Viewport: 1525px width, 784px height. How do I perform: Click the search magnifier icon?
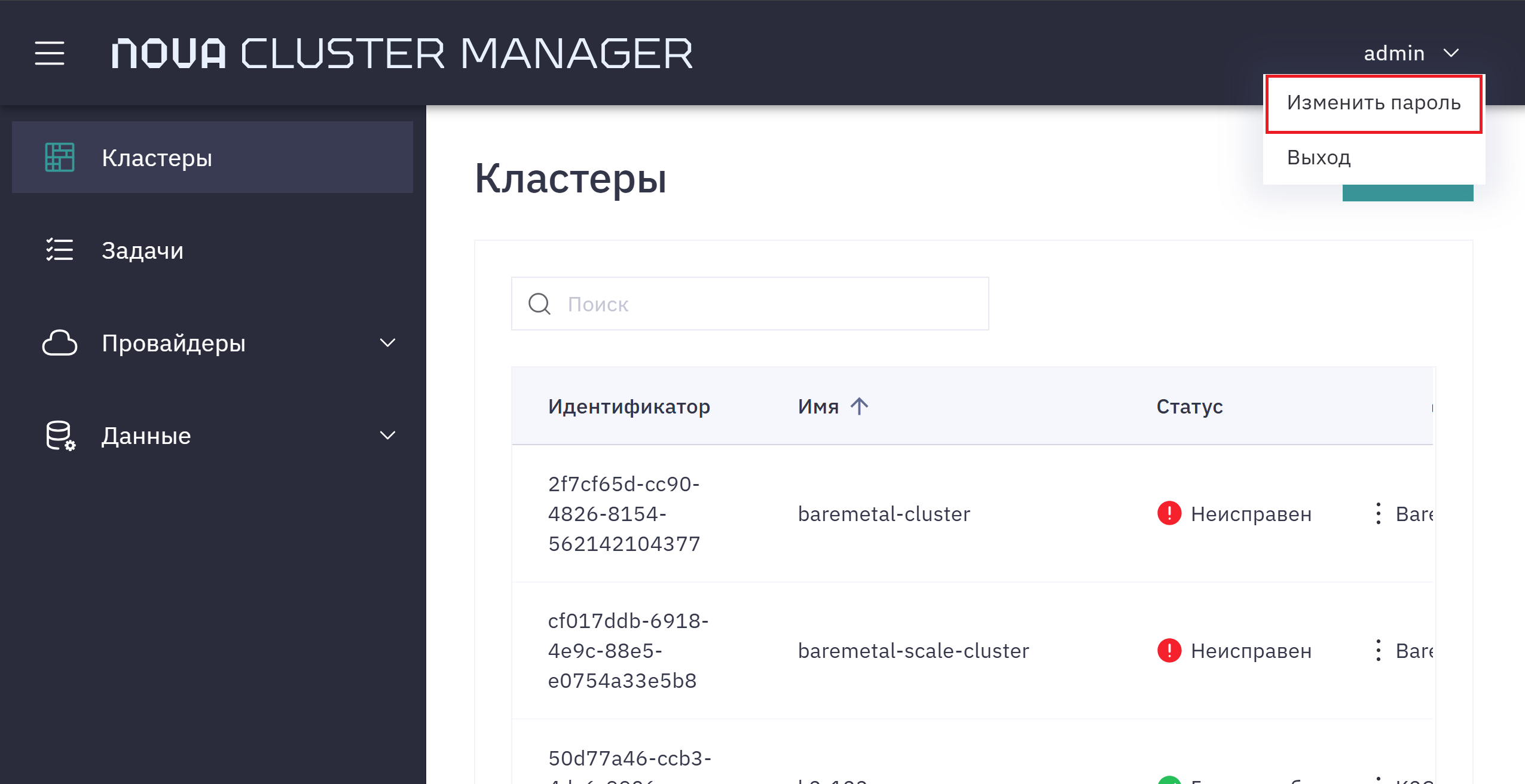(x=539, y=304)
